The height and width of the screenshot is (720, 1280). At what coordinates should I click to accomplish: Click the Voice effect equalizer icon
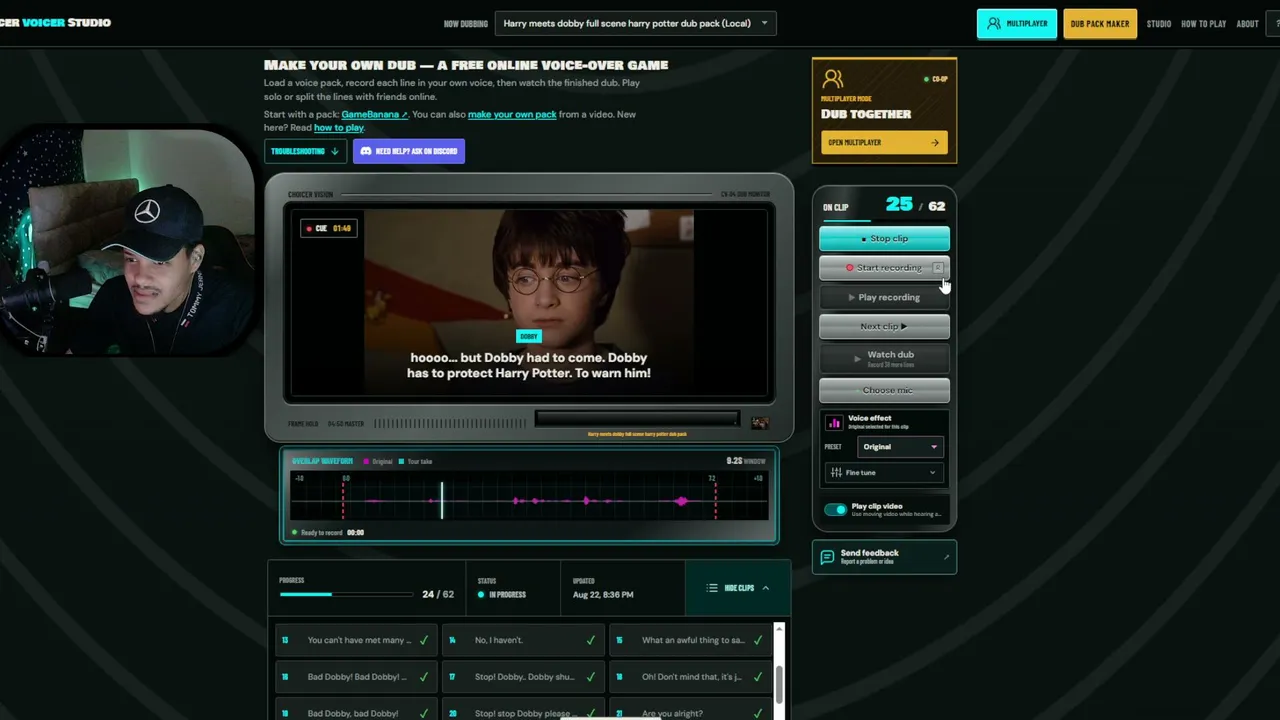tap(834, 422)
